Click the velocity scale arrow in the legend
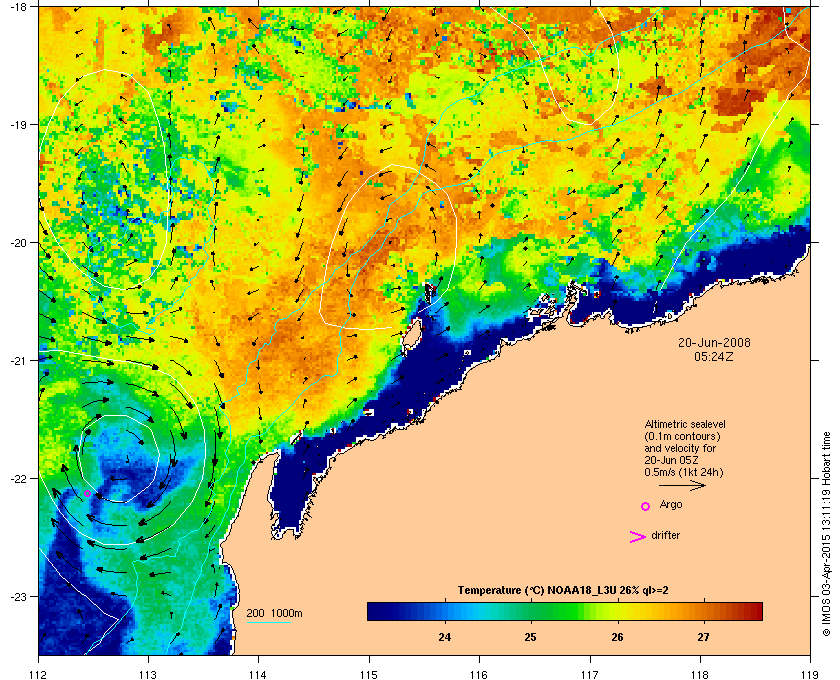The height and width of the screenshot is (680, 840). (x=682, y=486)
